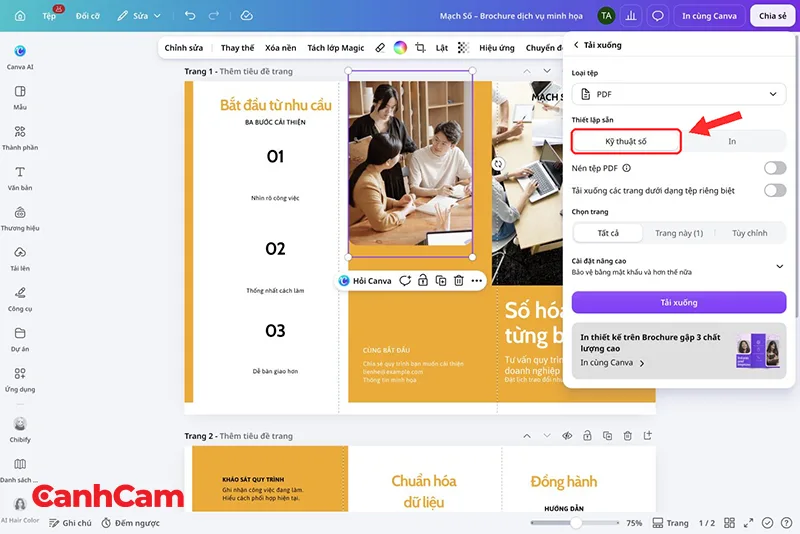Image resolution: width=800 pixels, height=534 pixels.
Task: Select the In print preset
Action: pyautogui.click(x=732, y=141)
